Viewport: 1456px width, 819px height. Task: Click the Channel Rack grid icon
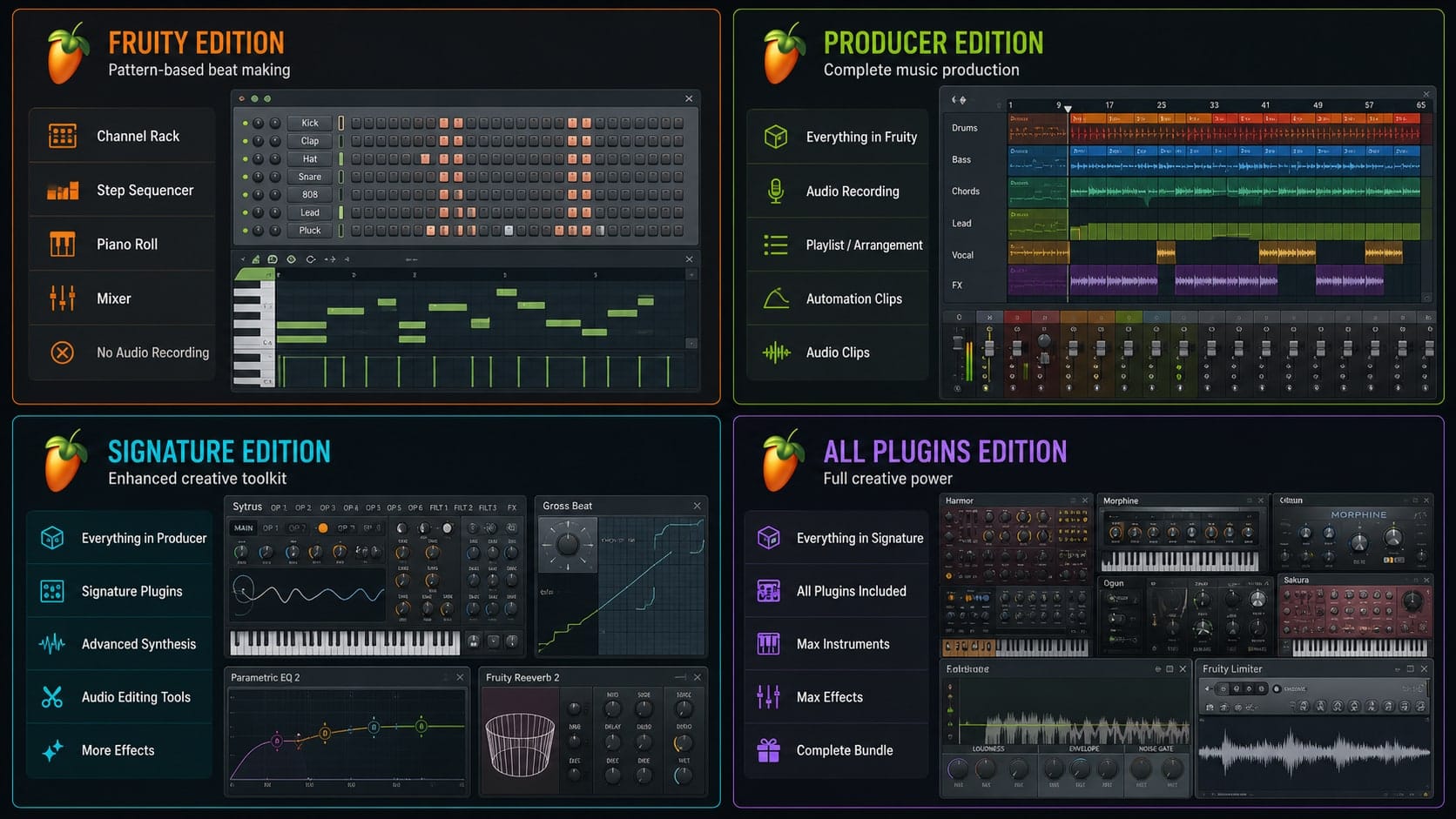point(63,136)
